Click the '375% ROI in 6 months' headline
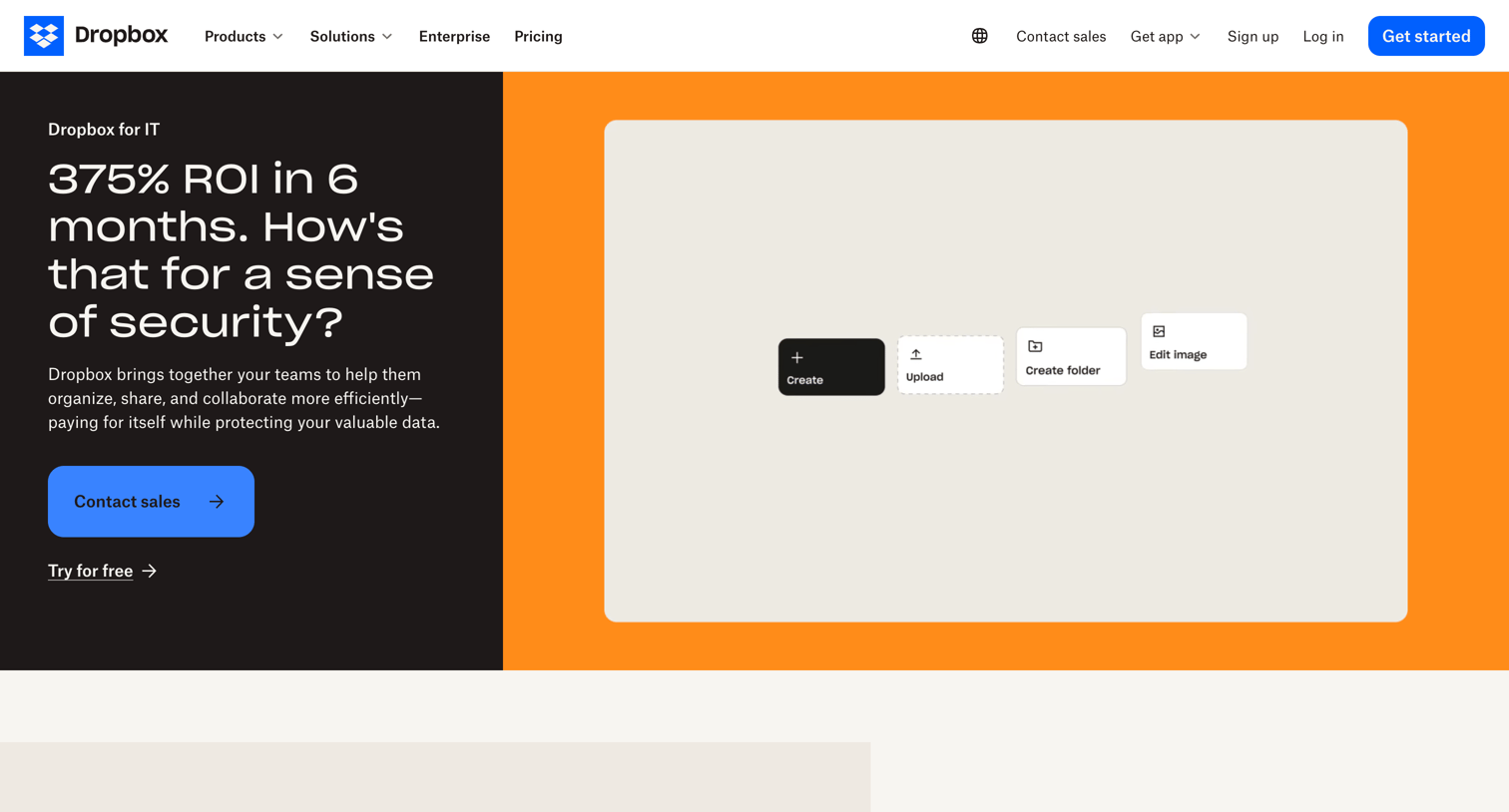1509x812 pixels. pyautogui.click(x=242, y=250)
